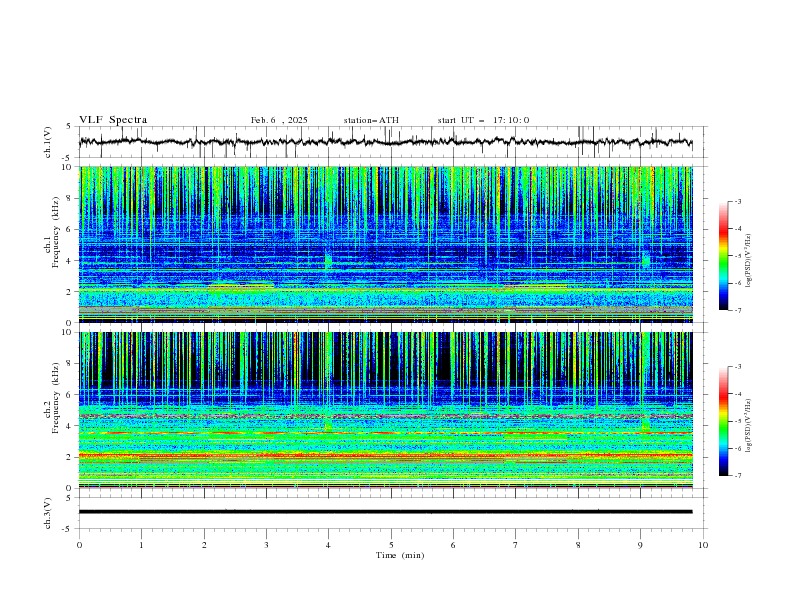This screenshot has width=792, height=612.
Task: Click the ch.2 spectrogram panel
Action: click(386, 410)
